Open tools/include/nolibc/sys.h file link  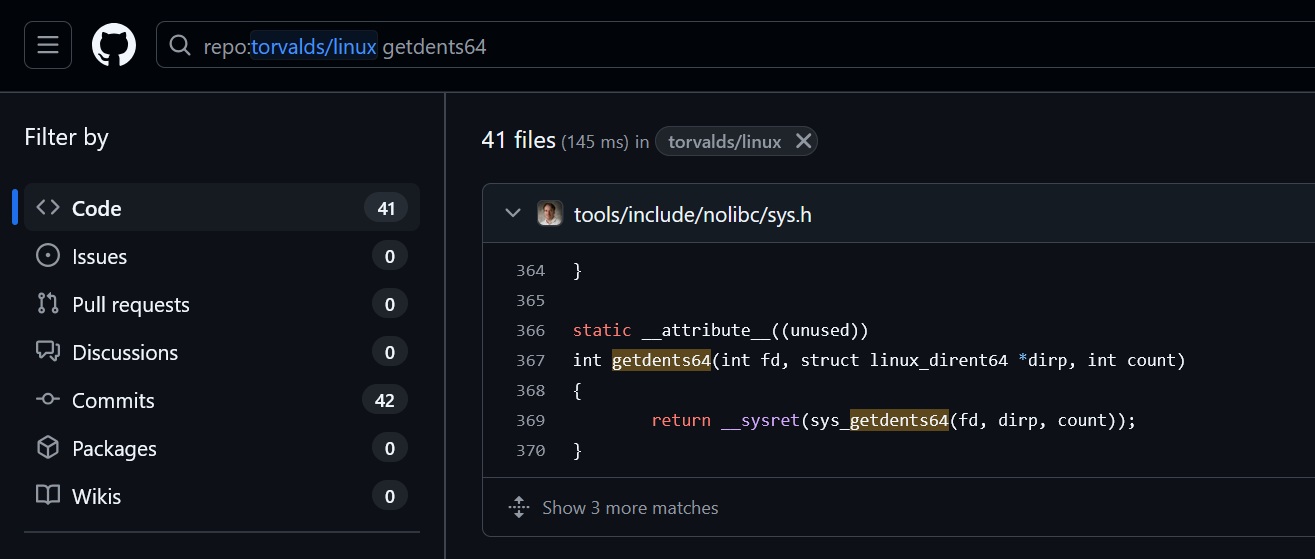693,214
